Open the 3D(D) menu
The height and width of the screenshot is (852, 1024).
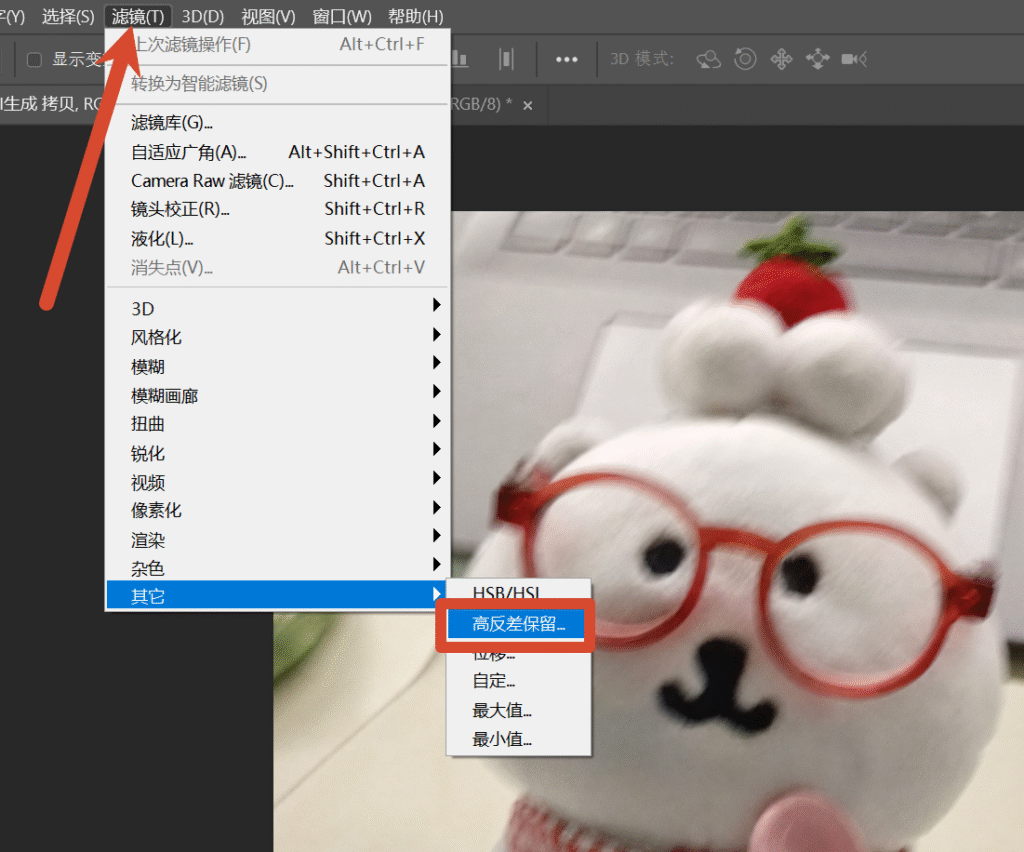coord(202,16)
